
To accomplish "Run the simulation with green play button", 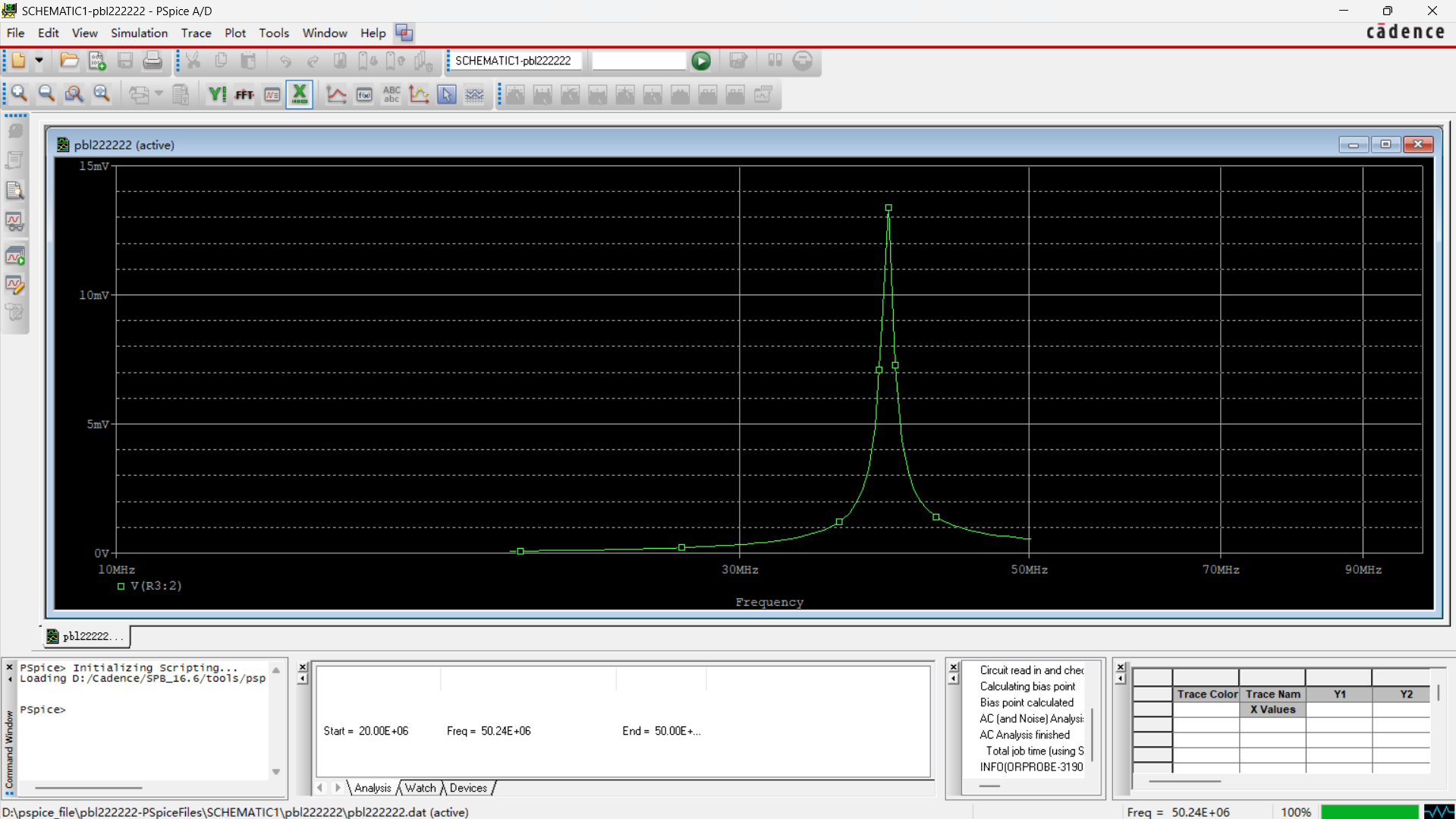I will coord(701,61).
